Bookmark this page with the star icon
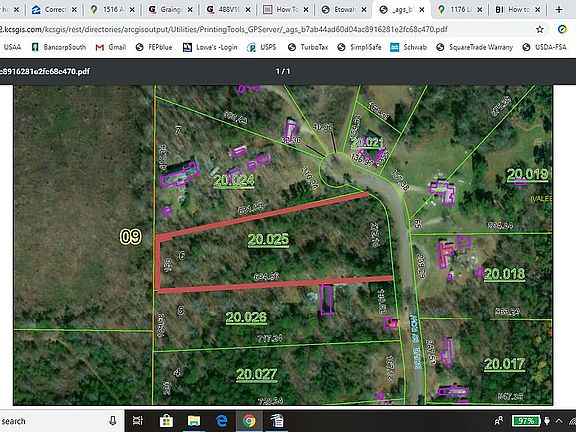The height and width of the screenshot is (432, 576). (x=539, y=29)
